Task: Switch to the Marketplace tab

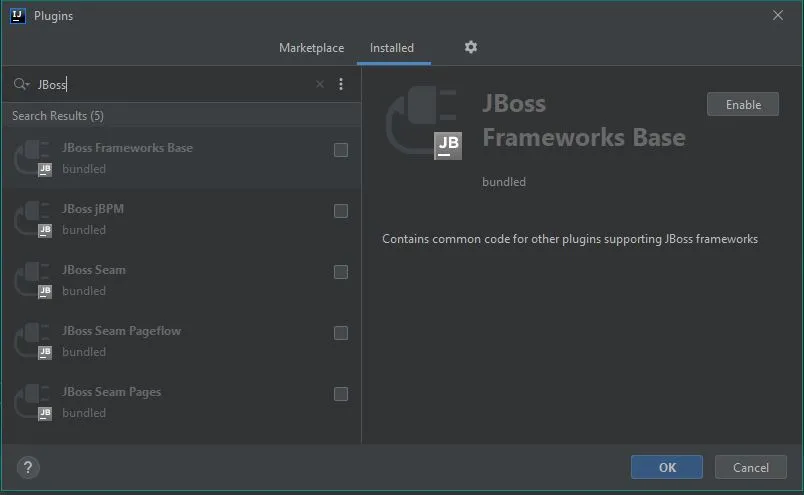Action: 312,48
